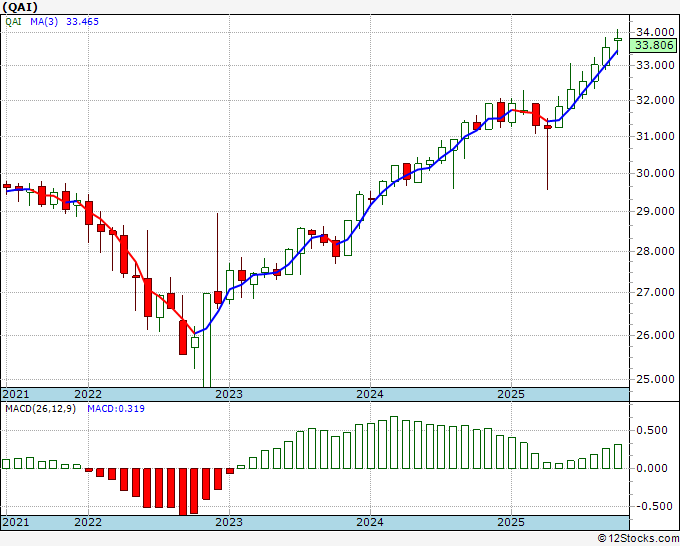Select the 32.000 price axis label

[x=655, y=100]
